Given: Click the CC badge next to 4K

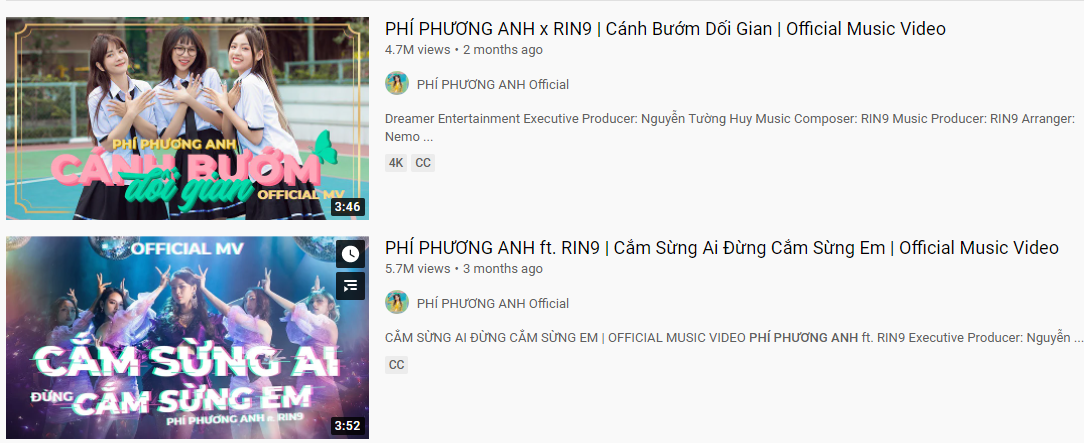Looking at the screenshot, I should (x=423, y=163).
